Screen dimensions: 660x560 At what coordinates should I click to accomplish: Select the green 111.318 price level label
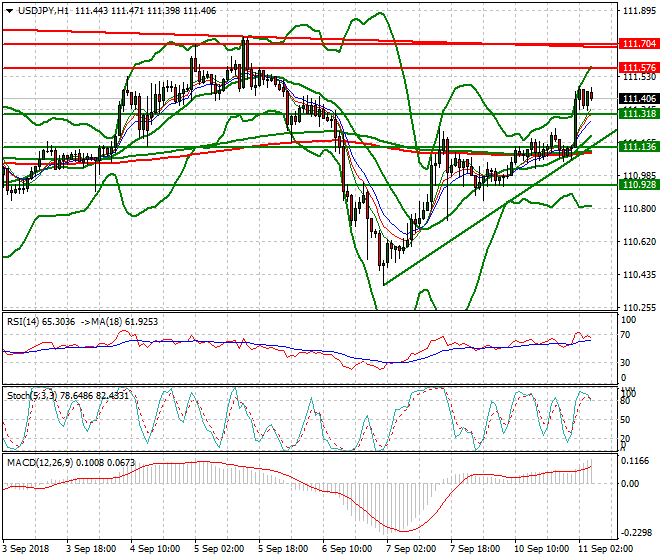[x=638, y=114]
